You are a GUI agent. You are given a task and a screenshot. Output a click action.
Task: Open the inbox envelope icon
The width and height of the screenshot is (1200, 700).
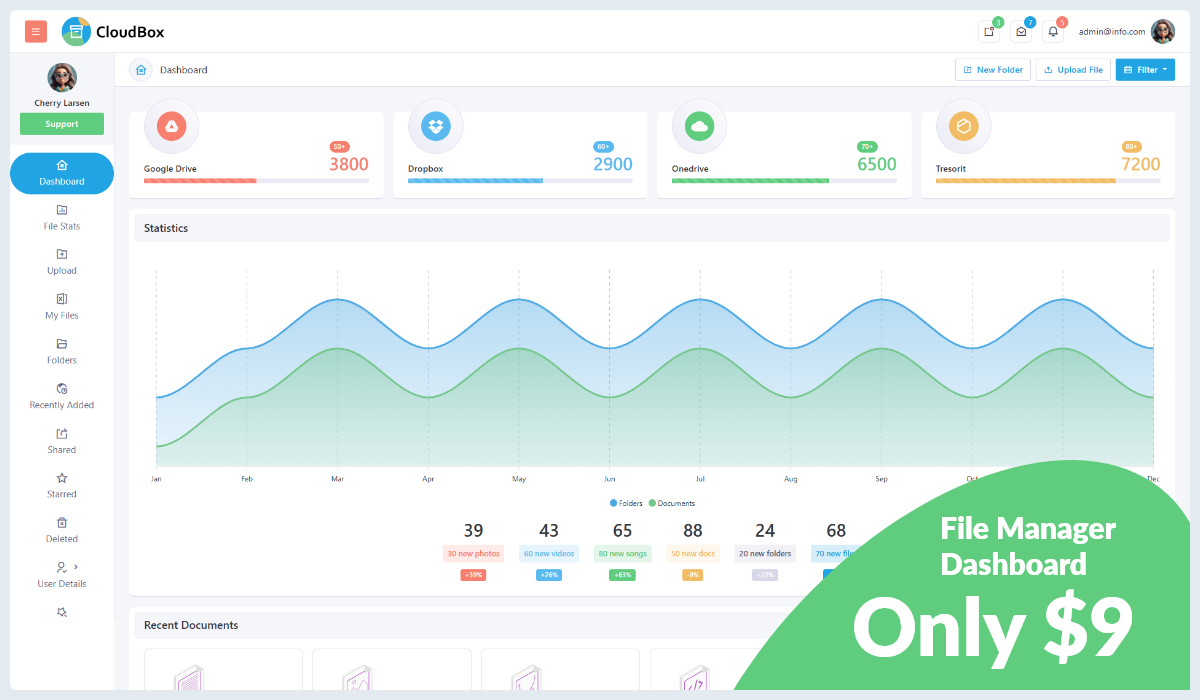point(1021,31)
